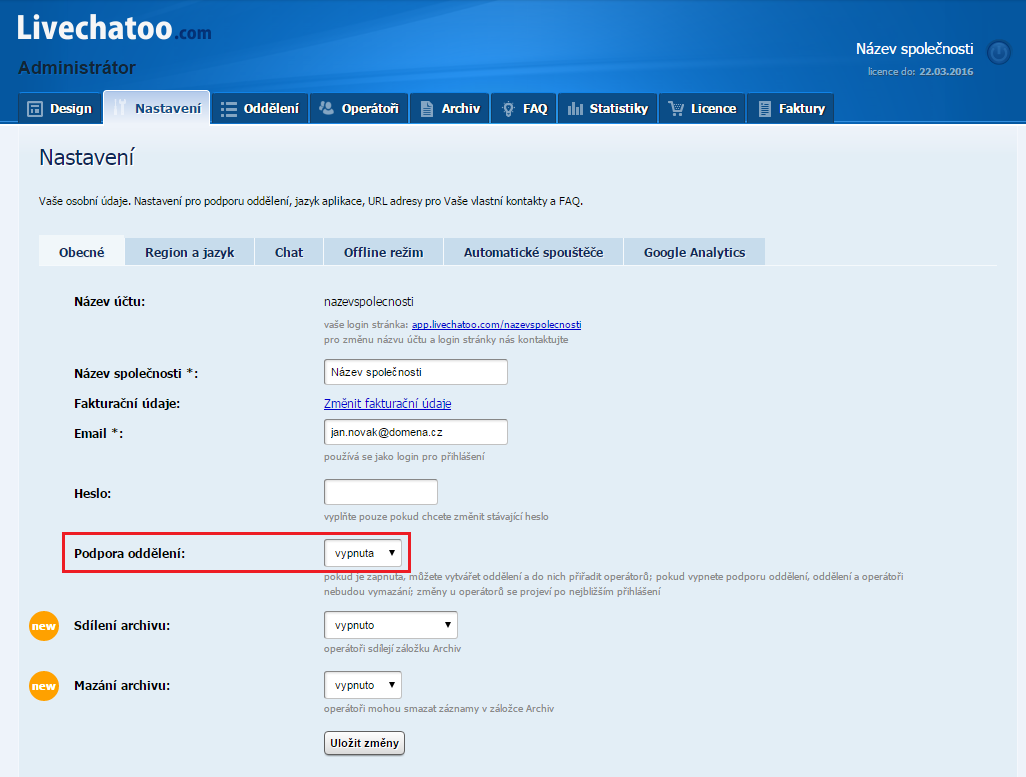The width and height of the screenshot is (1026, 777).
Task: Click the Design tab layout icon
Action: (34, 108)
